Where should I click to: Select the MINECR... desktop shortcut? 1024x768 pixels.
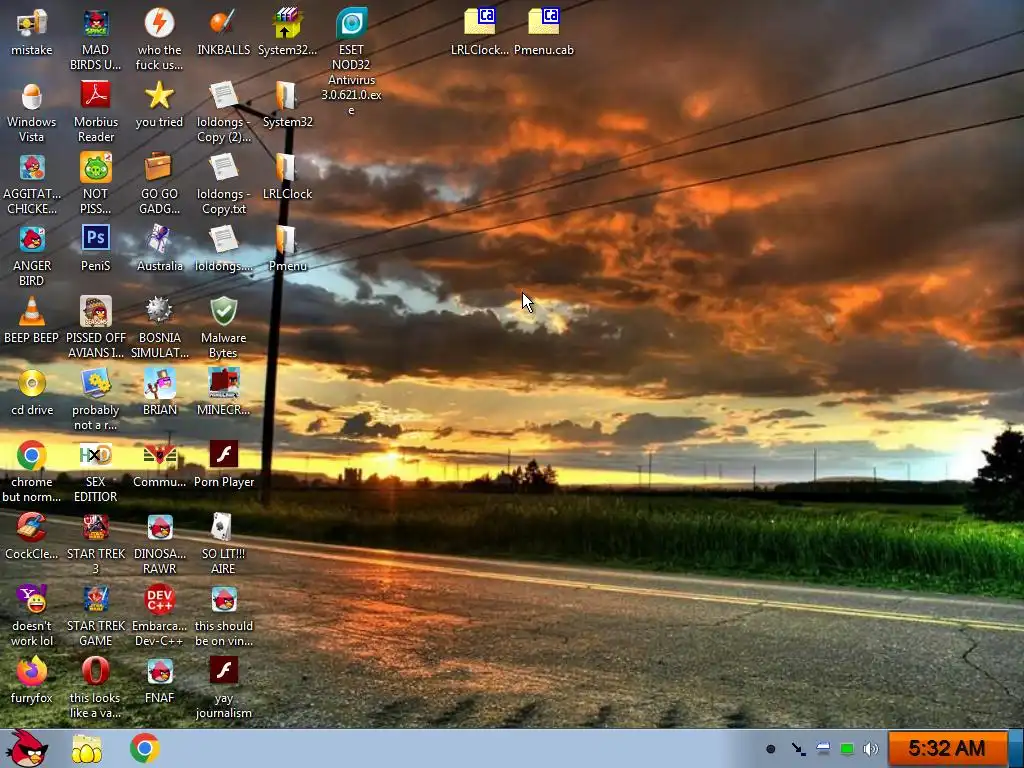223,385
